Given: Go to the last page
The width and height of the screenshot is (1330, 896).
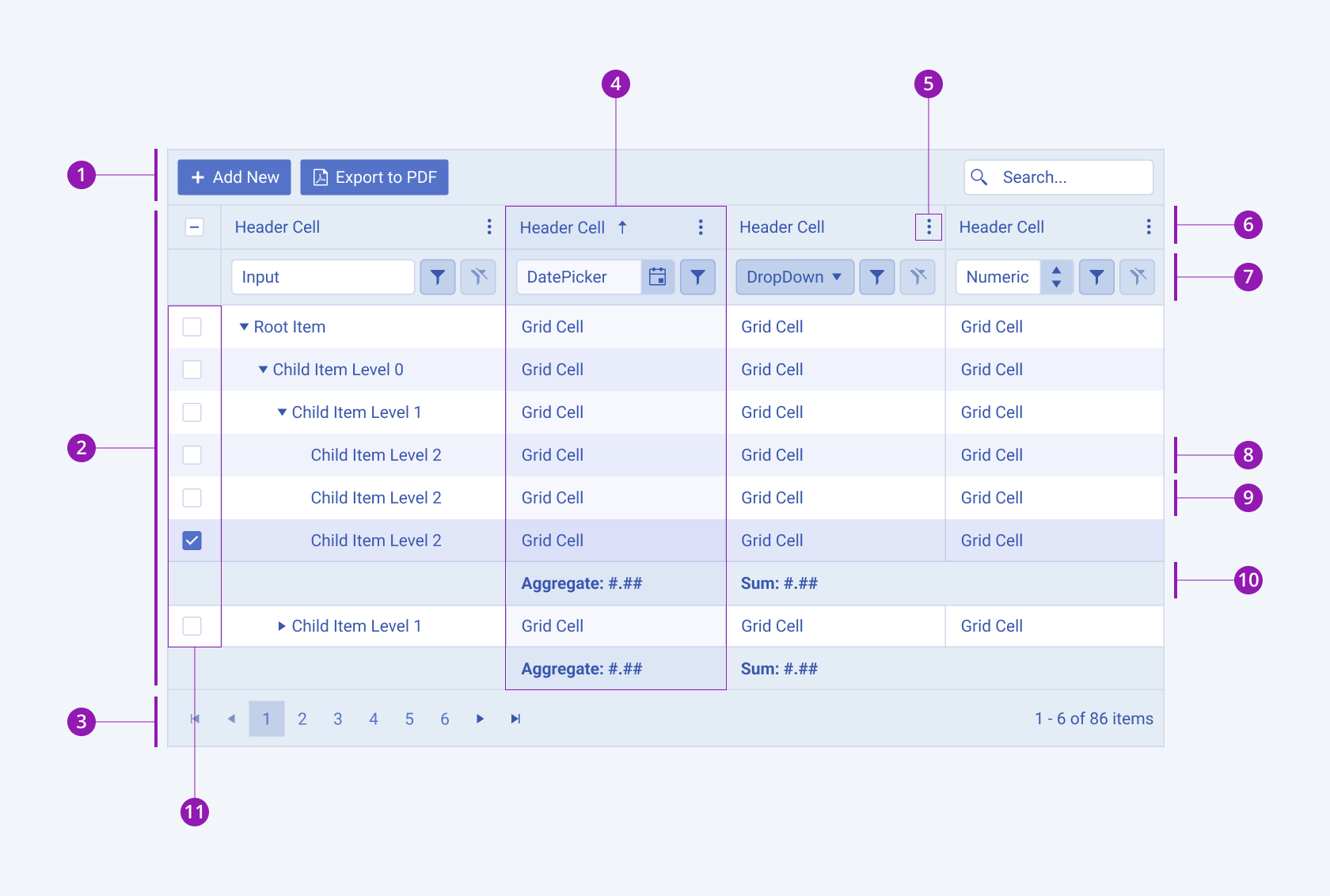Looking at the screenshot, I should pos(515,719).
